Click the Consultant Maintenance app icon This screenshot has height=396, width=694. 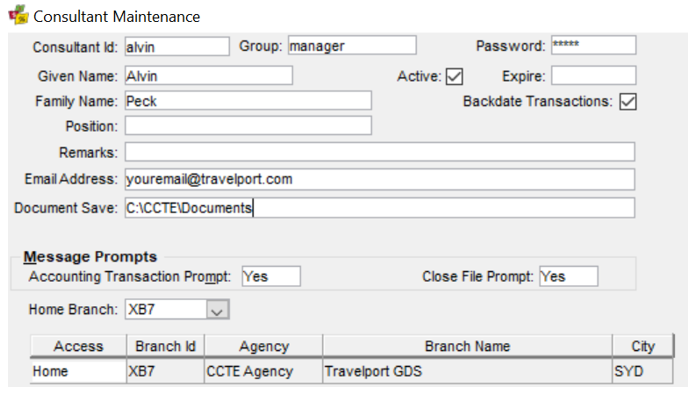pos(18,15)
